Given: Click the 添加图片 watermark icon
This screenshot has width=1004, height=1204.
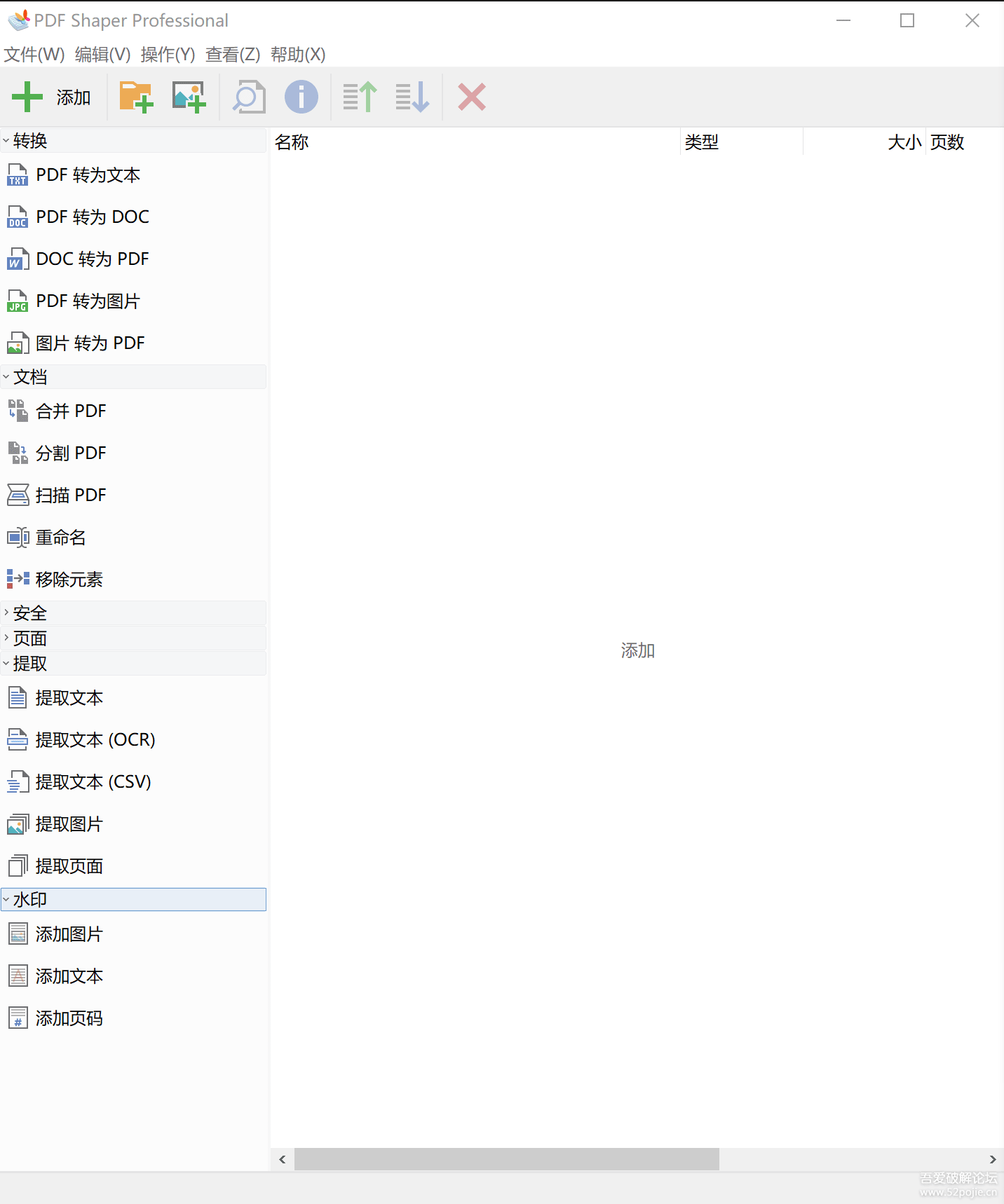Looking at the screenshot, I should (x=18, y=933).
